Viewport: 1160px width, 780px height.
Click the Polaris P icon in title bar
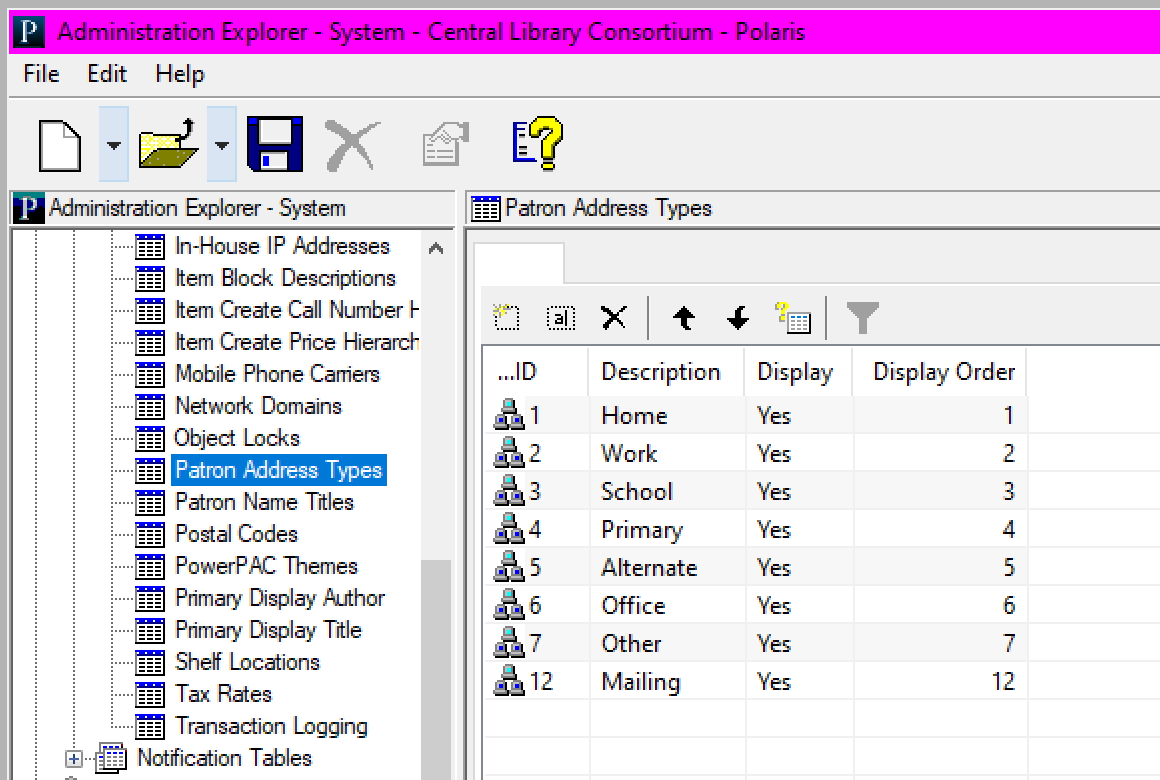point(29,32)
